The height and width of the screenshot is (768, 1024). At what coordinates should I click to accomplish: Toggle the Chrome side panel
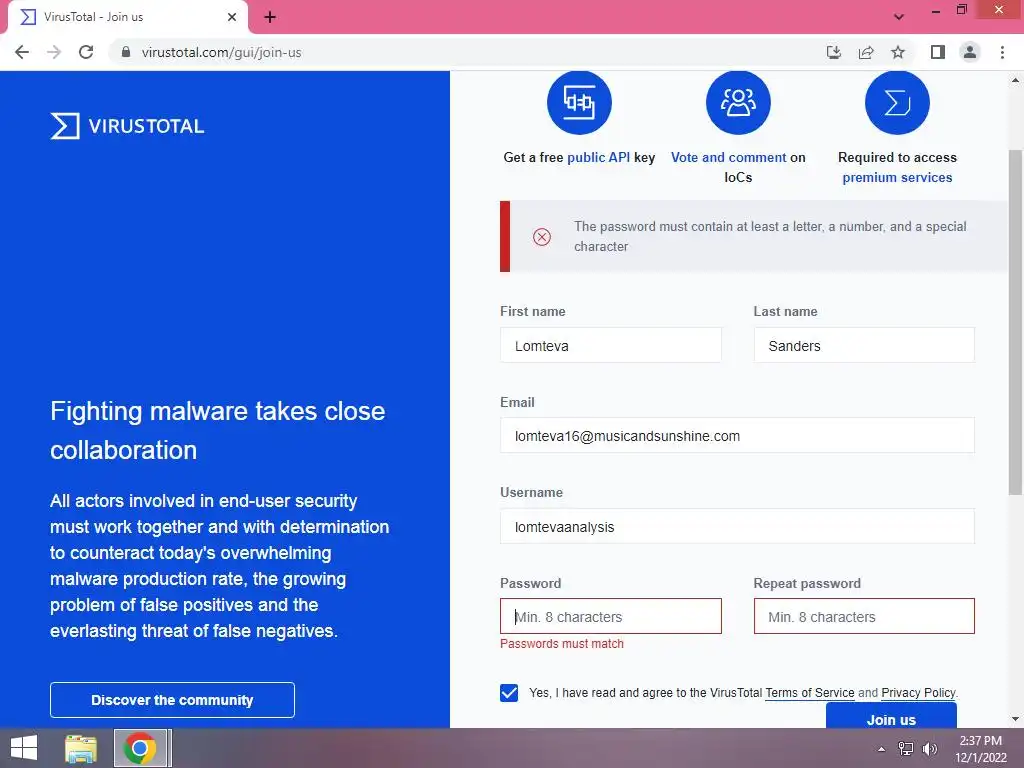[x=938, y=52]
